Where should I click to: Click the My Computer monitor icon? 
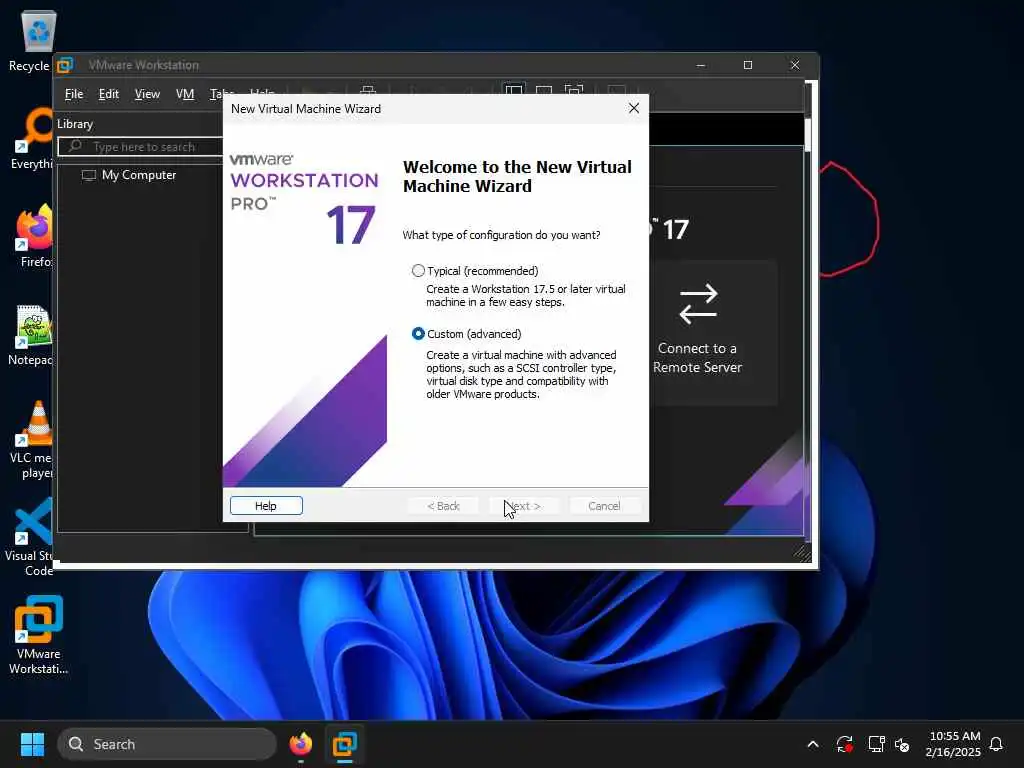click(x=89, y=175)
